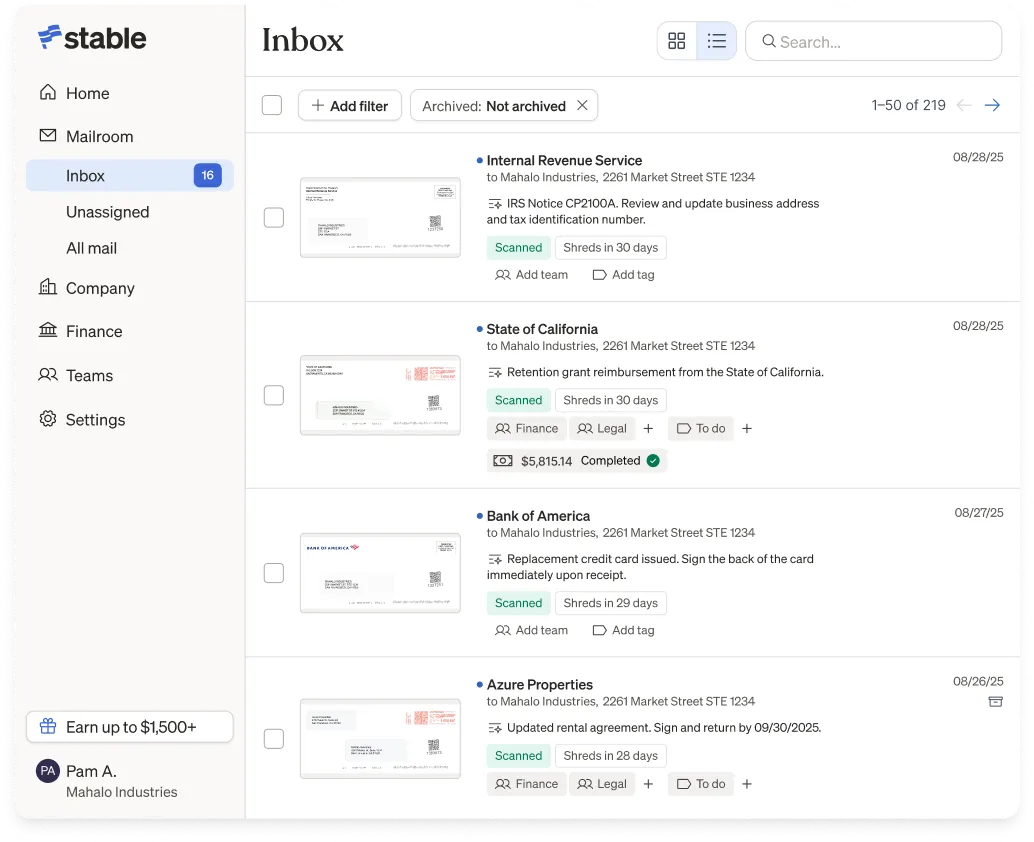Check the Bank of America mail checkbox
This screenshot has height=842, width=1034.
(x=274, y=573)
